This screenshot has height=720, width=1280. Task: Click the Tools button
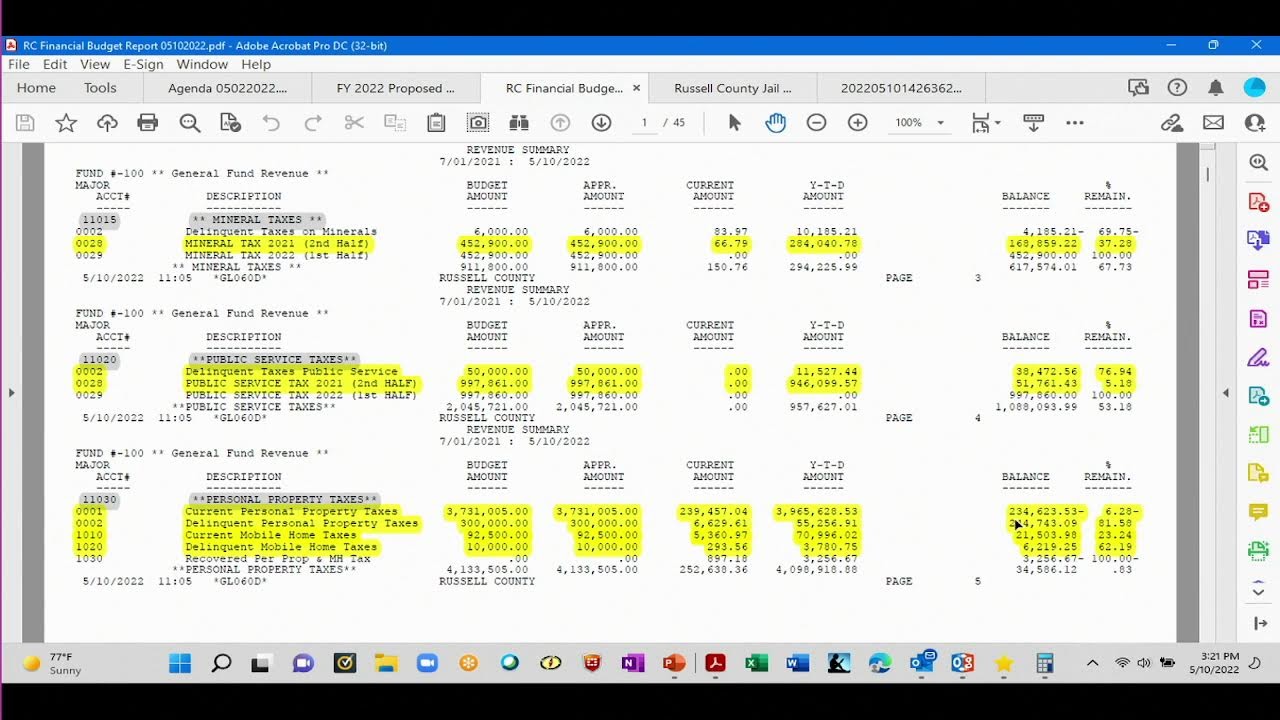pos(100,88)
